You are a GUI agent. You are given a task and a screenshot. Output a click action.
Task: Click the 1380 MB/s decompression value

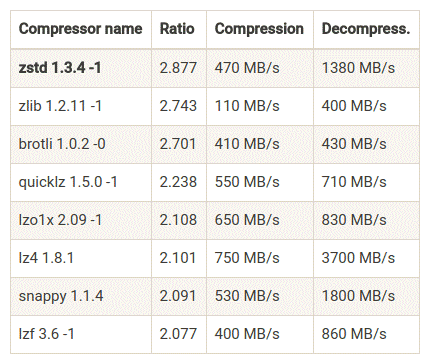358,68
